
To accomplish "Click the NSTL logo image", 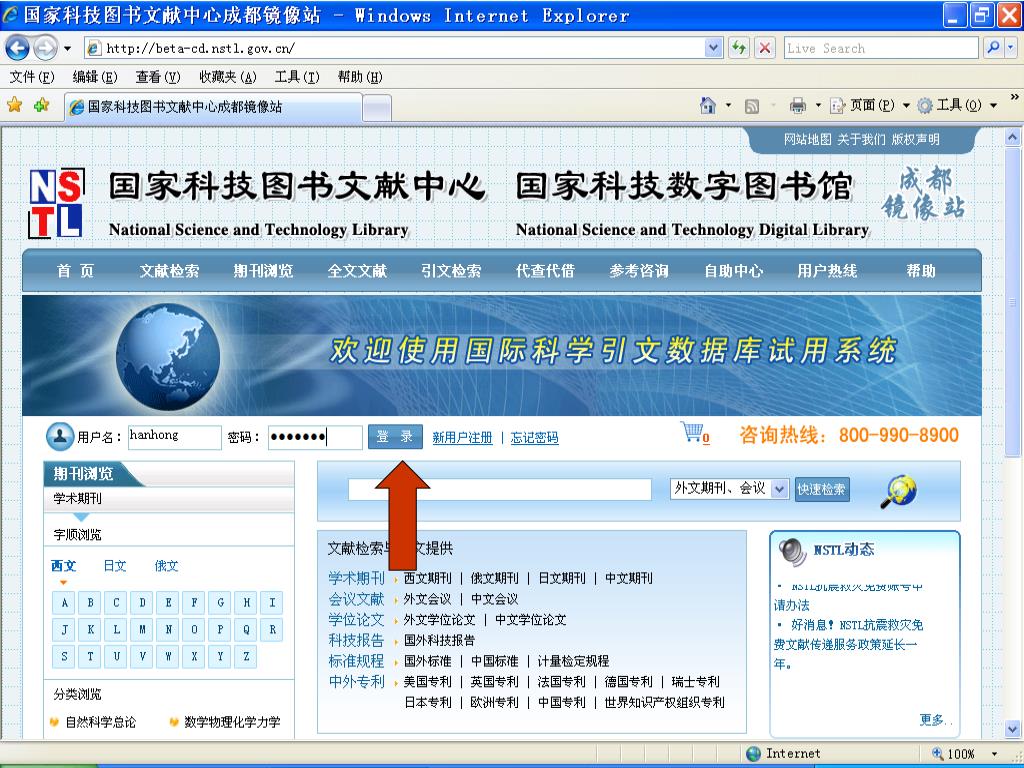I will (x=56, y=203).
